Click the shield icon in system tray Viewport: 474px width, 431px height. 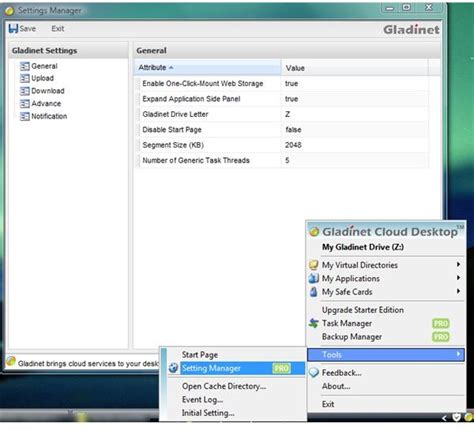click(456, 417)
